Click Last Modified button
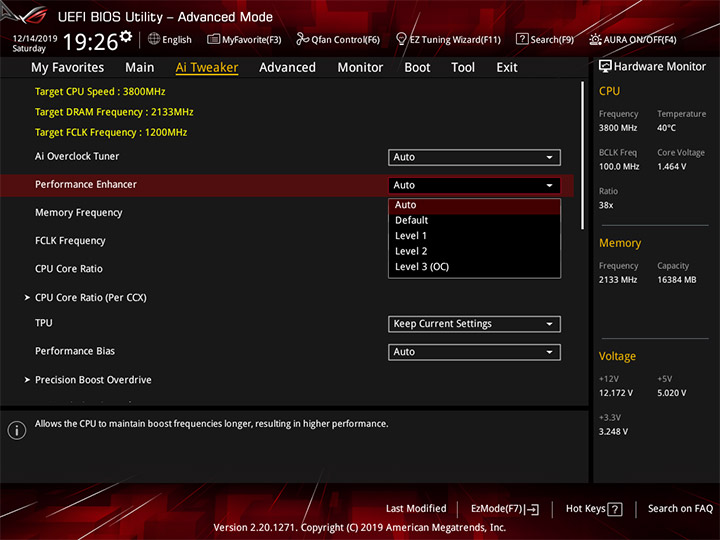 [416, 509]
